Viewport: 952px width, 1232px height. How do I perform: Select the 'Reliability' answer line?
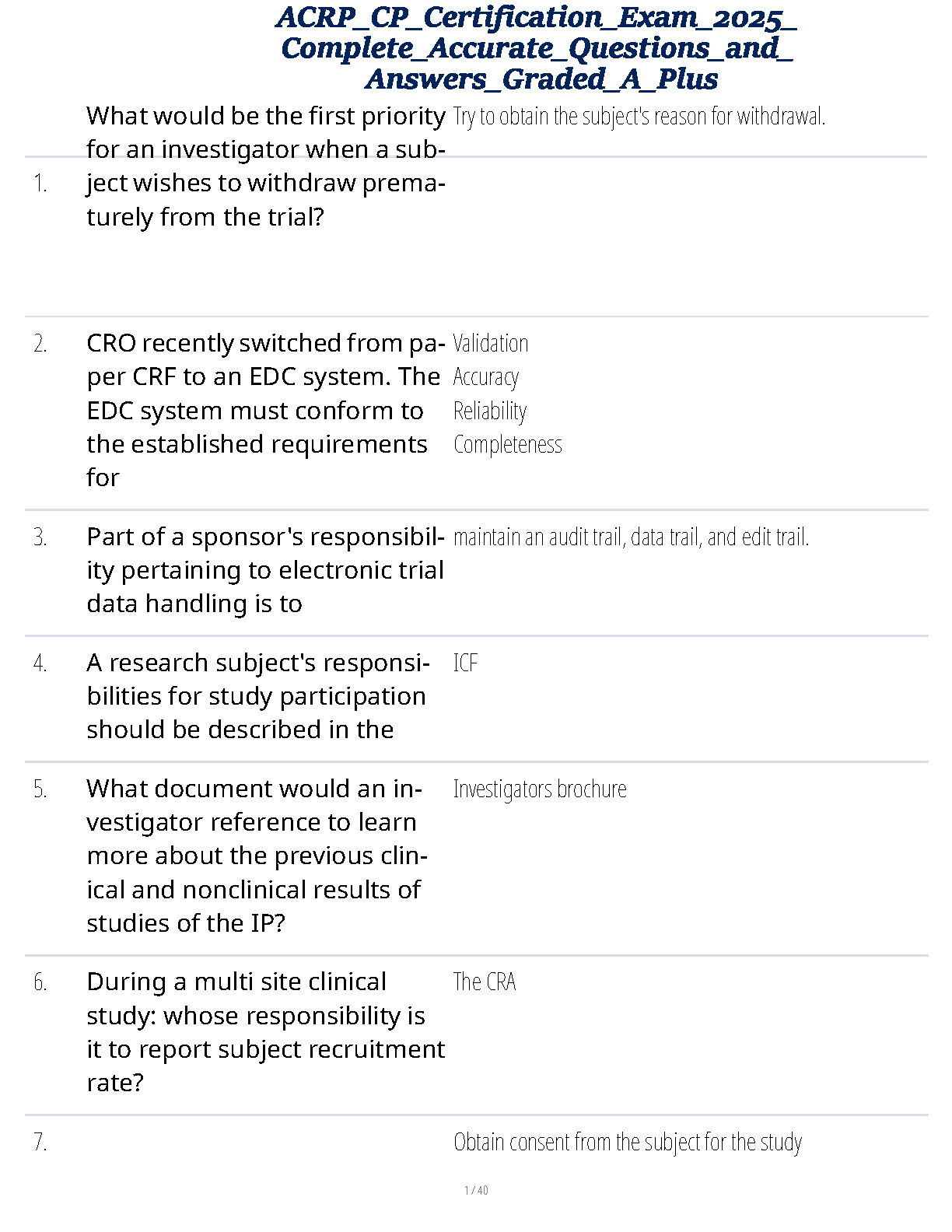point(490,411)
